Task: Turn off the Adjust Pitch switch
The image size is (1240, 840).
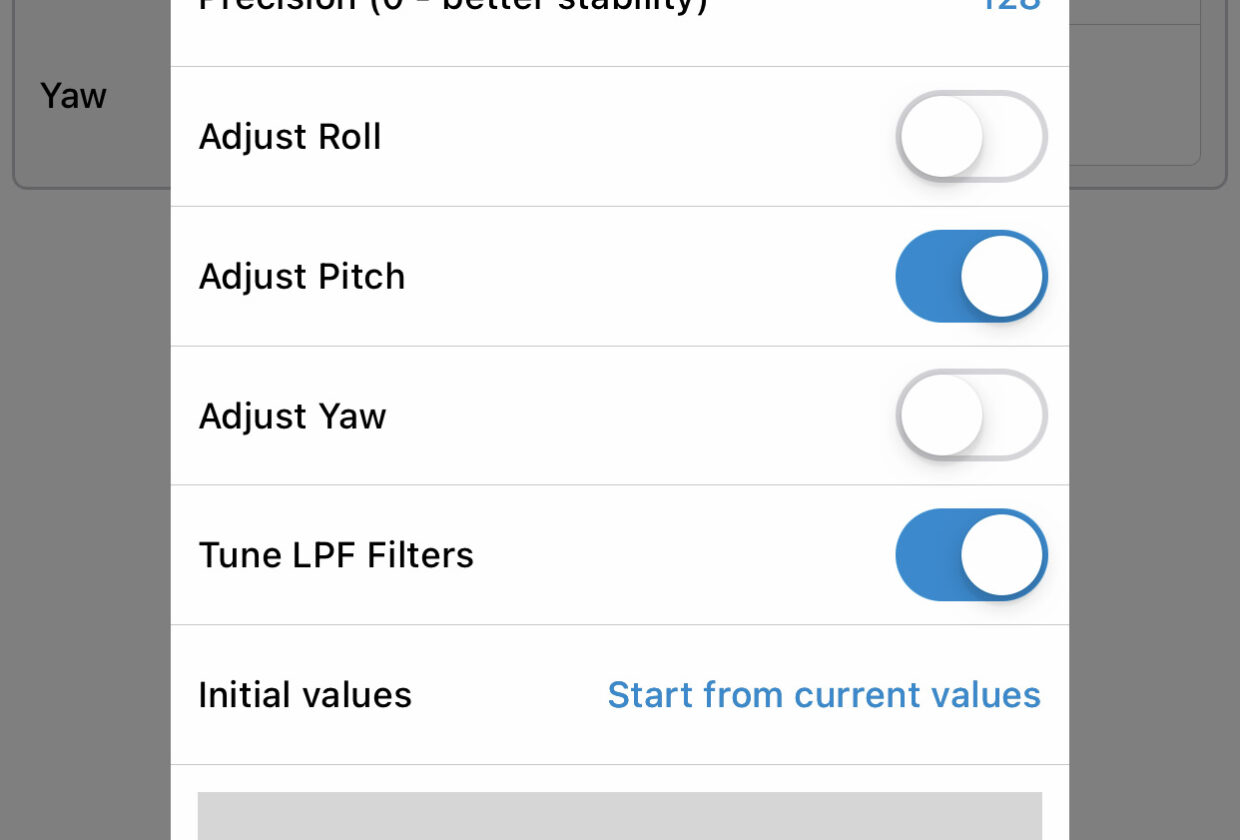Action: click(971, 276)
